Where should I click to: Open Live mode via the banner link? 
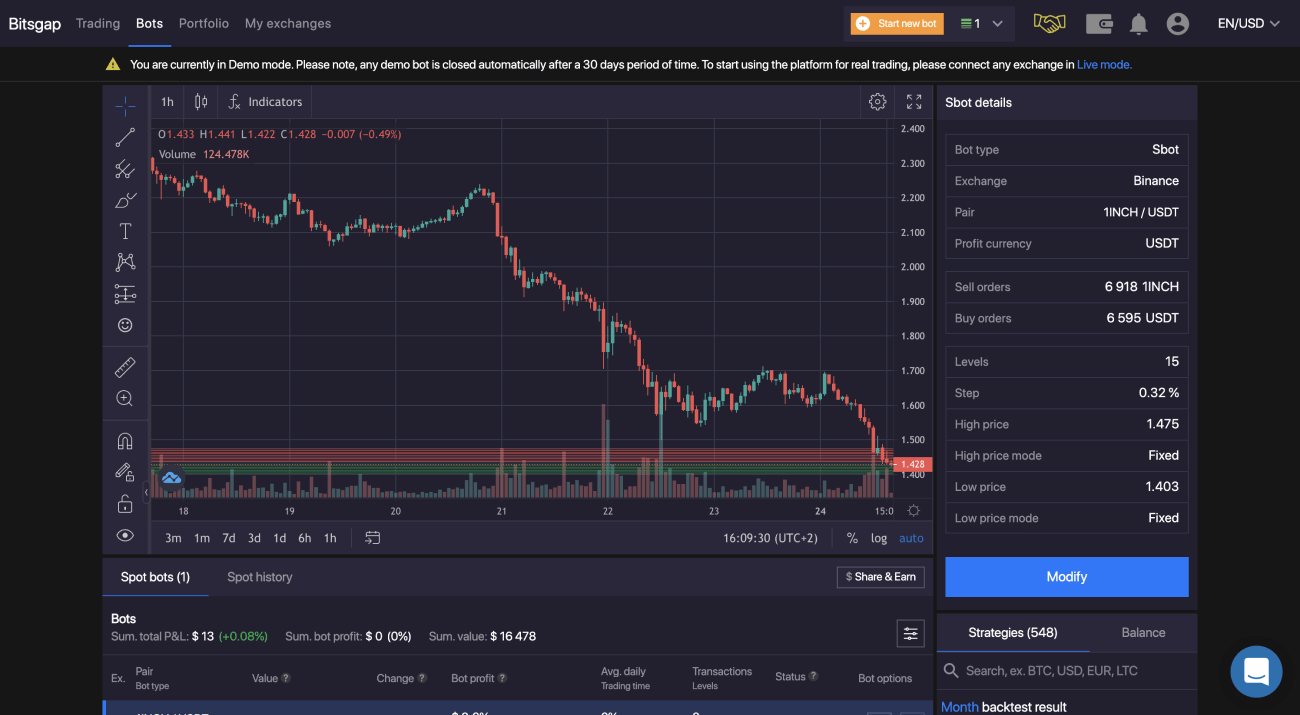1104,63
